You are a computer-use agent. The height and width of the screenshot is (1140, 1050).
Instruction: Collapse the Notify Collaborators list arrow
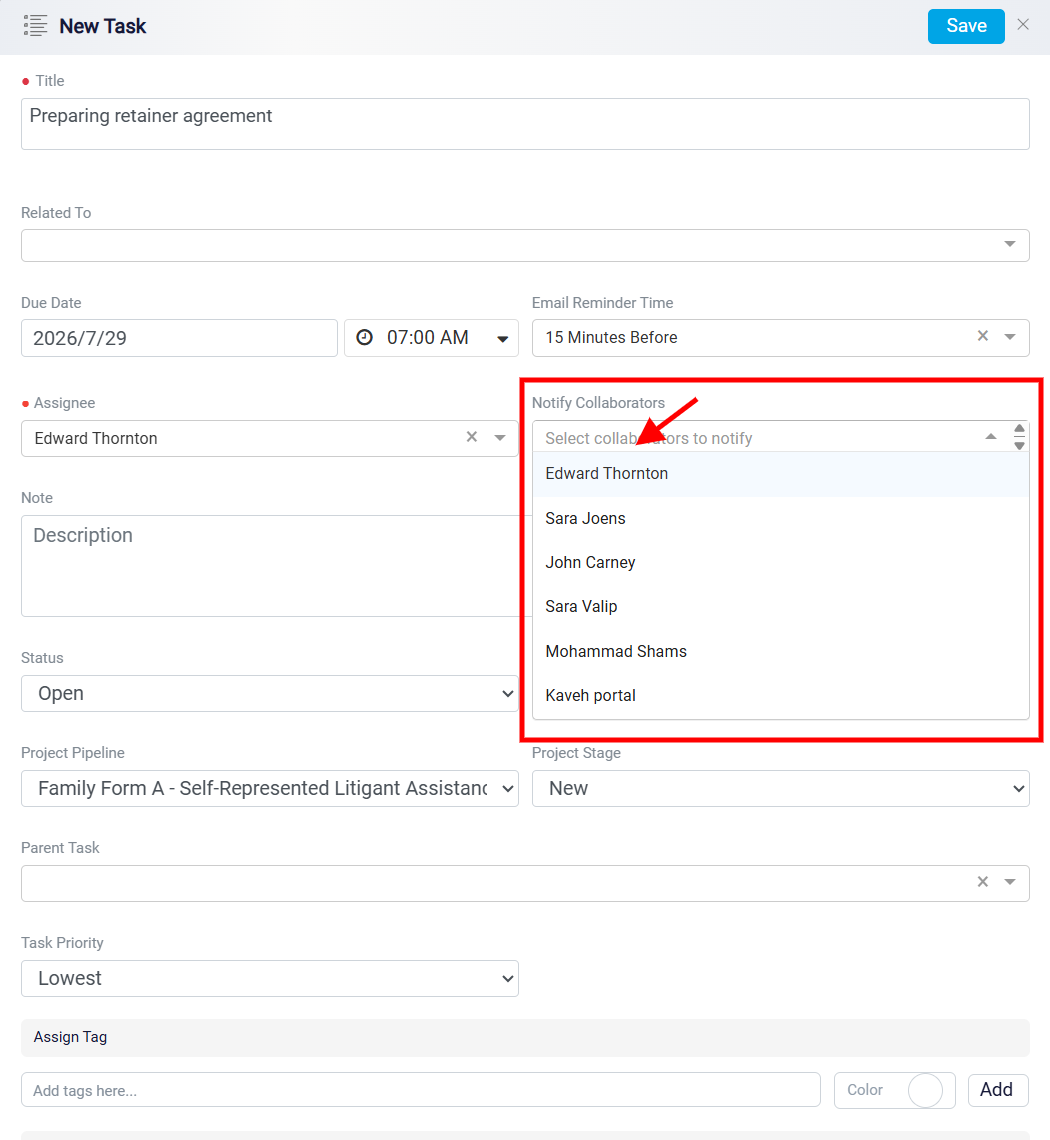point(990,437)
